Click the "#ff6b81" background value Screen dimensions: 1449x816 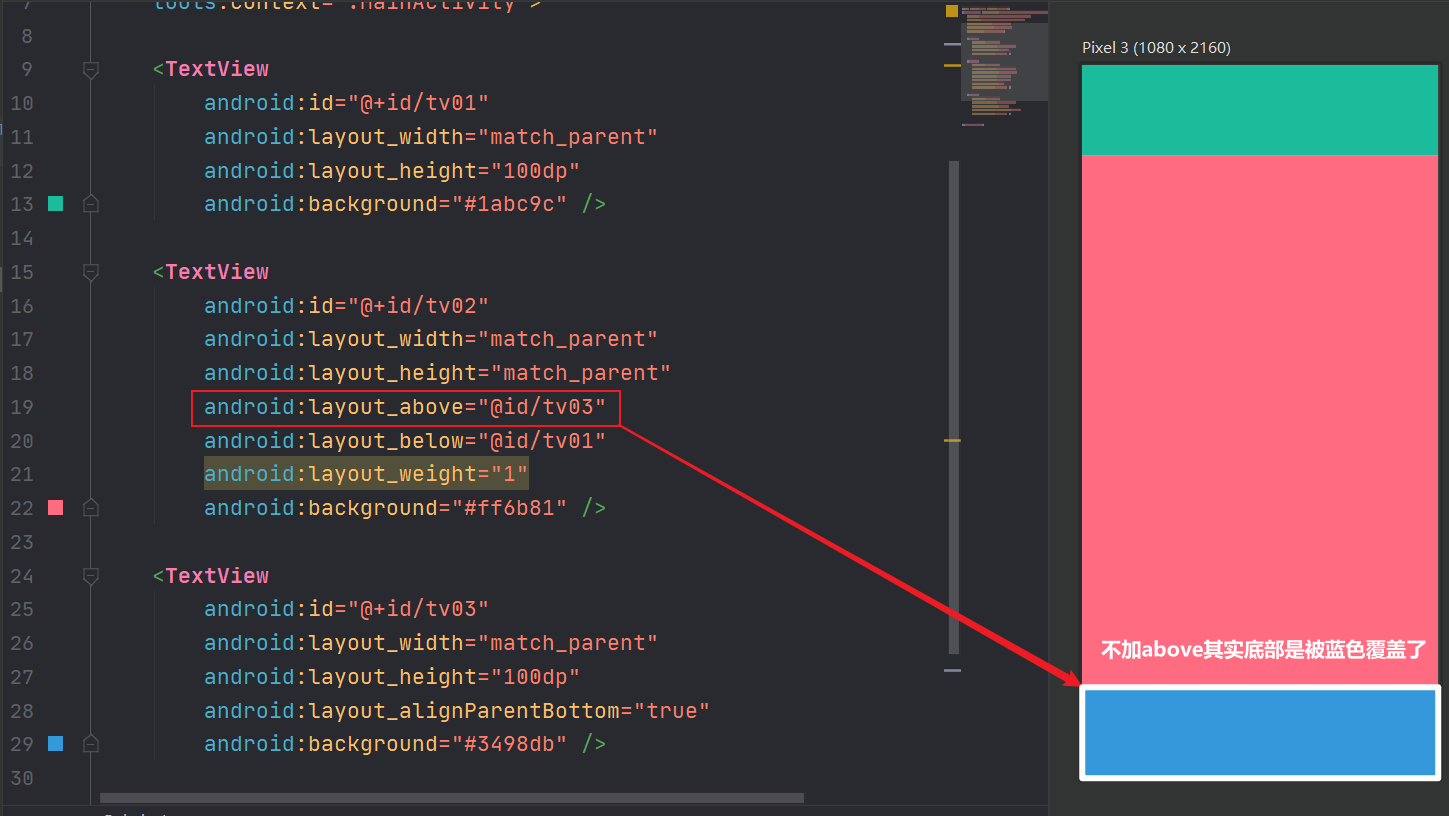pos(509,508)
